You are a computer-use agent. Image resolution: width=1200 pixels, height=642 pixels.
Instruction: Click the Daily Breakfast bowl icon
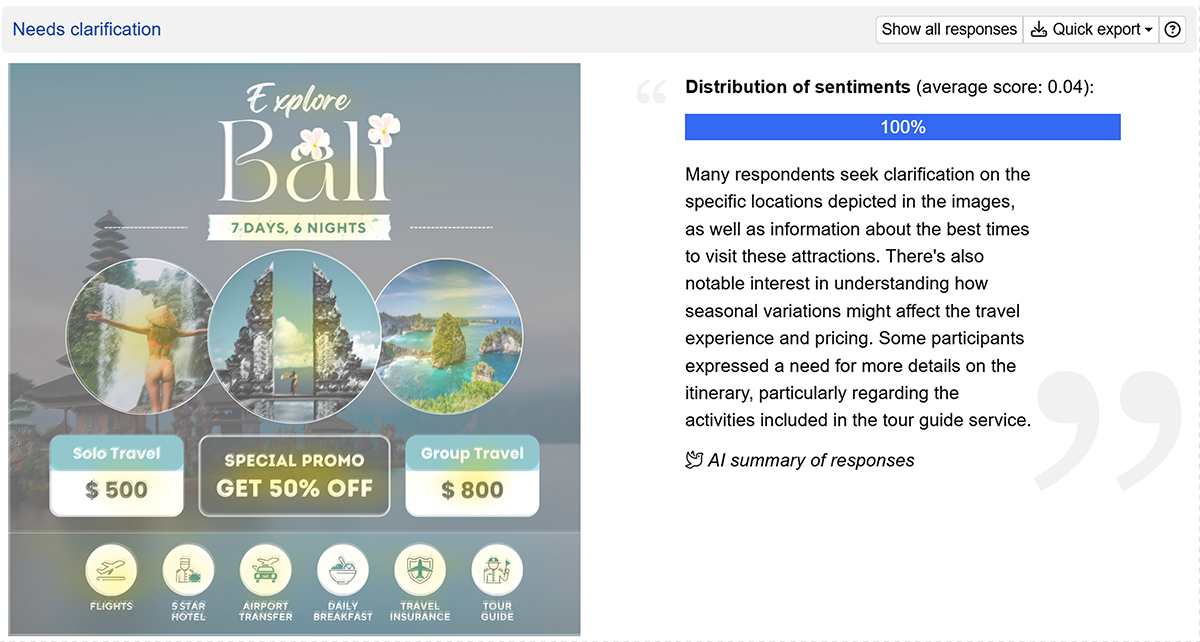click(343, 572)
